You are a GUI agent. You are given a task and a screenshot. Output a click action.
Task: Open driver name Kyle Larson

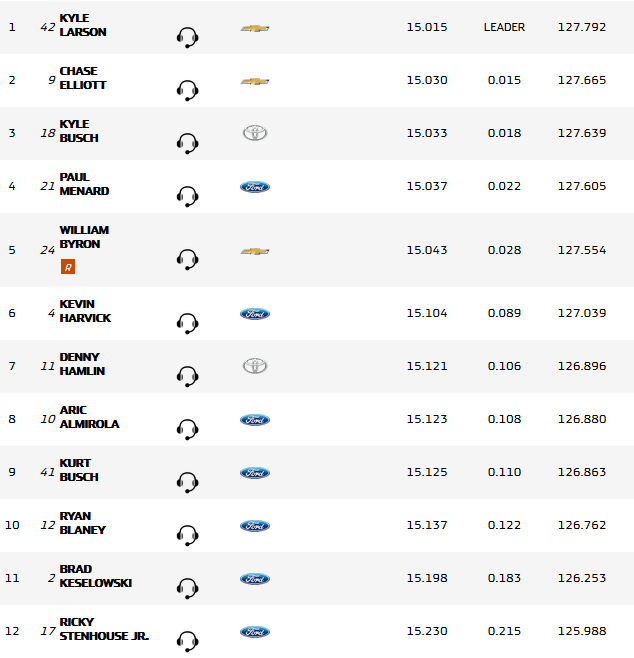[83, 25]
